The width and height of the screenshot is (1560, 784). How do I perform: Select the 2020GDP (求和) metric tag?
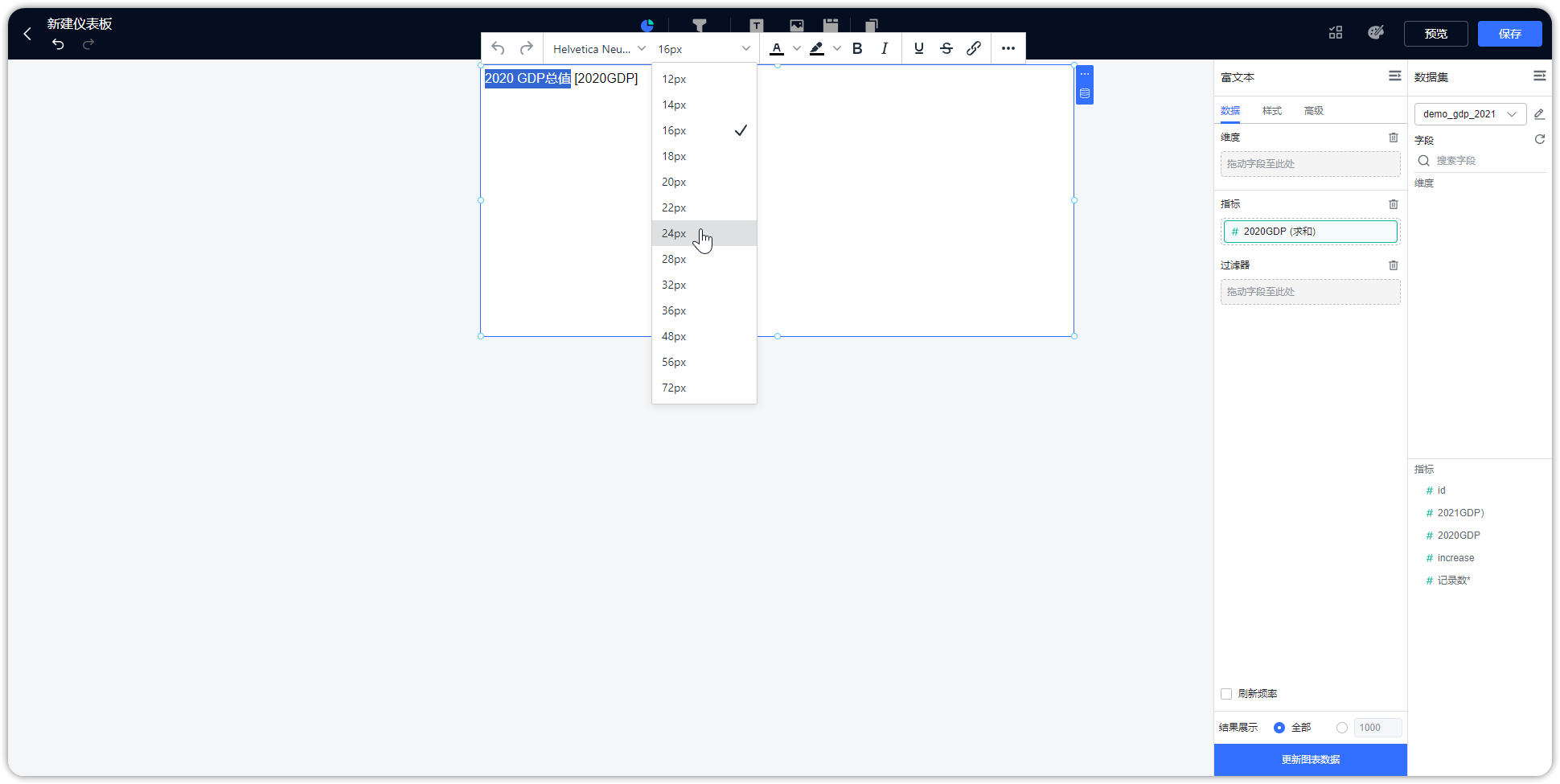[1311, 232]
